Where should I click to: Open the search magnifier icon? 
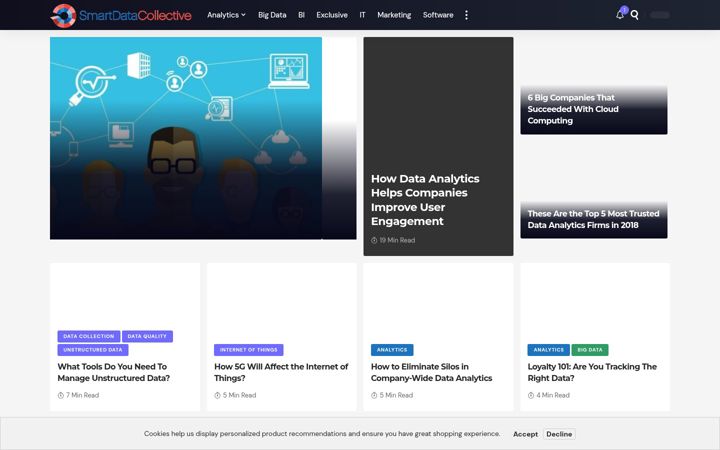635,15
